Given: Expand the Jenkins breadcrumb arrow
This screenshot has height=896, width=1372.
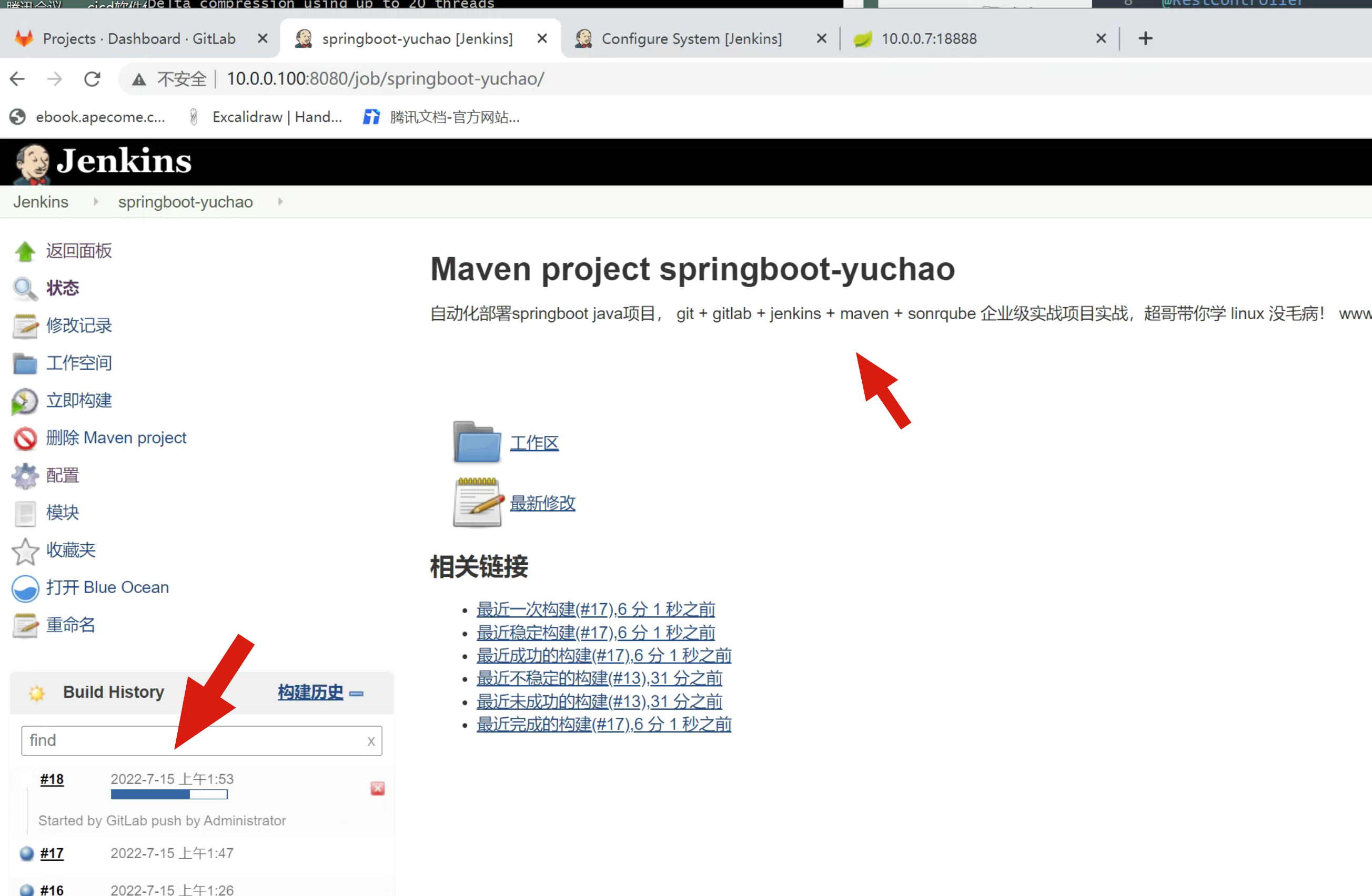Looking at the screenshot, I should [x=96, y=202].
